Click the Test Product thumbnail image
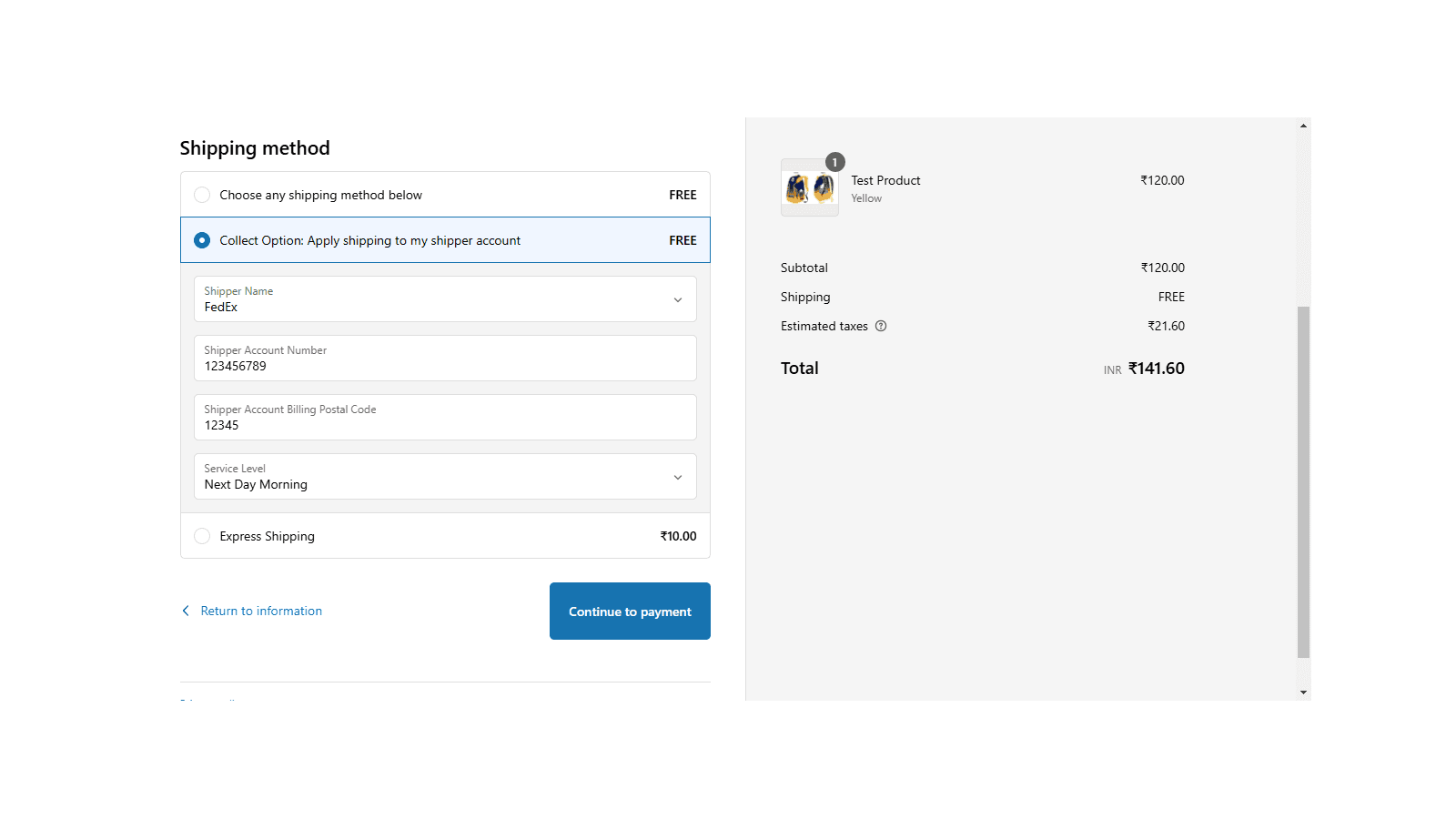Viewport: 1456px width, 819px height. [809, 188]
